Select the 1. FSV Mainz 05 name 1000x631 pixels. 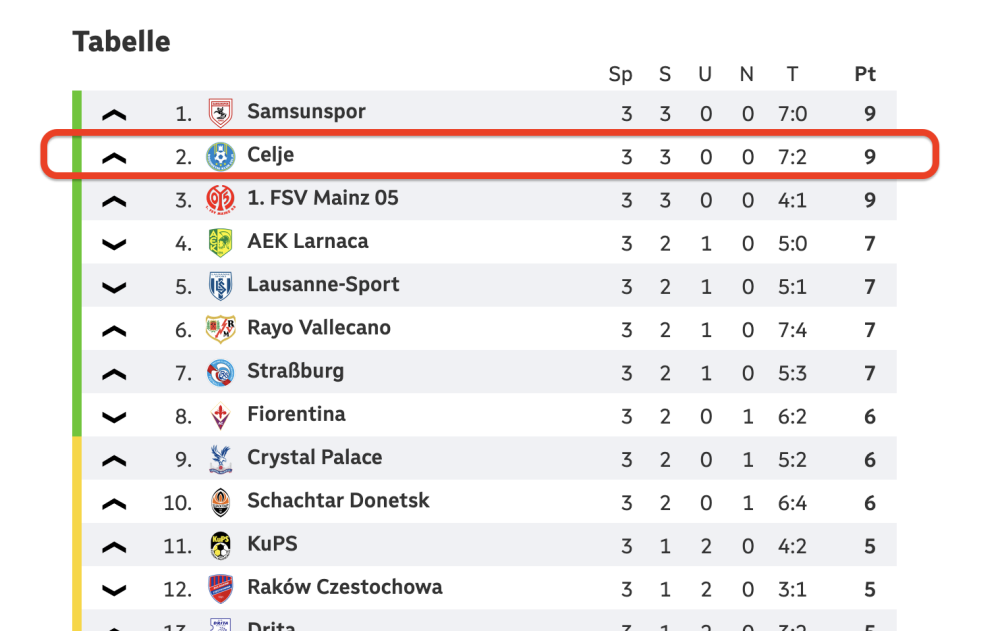pos(322,198)
